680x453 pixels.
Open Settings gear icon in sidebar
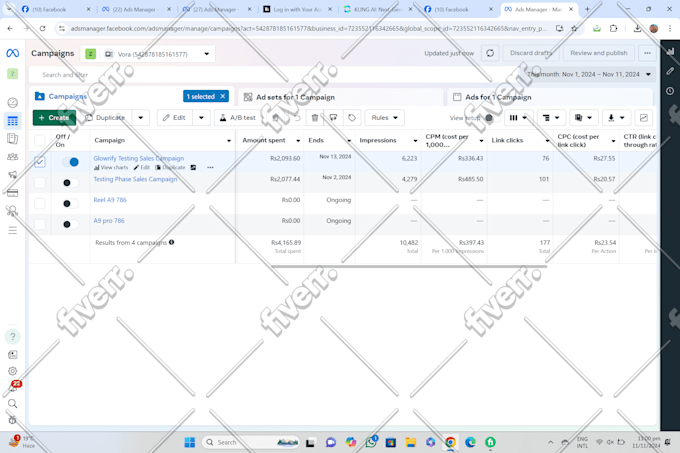point(13,371)
